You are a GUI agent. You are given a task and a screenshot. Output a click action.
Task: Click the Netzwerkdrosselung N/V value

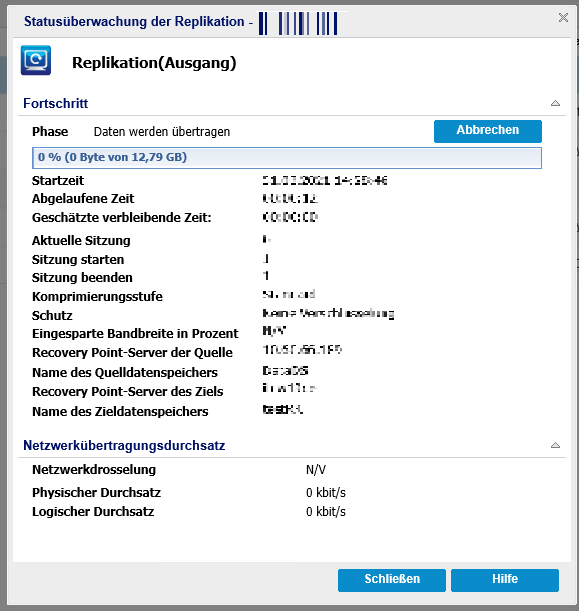pos(316,470)
